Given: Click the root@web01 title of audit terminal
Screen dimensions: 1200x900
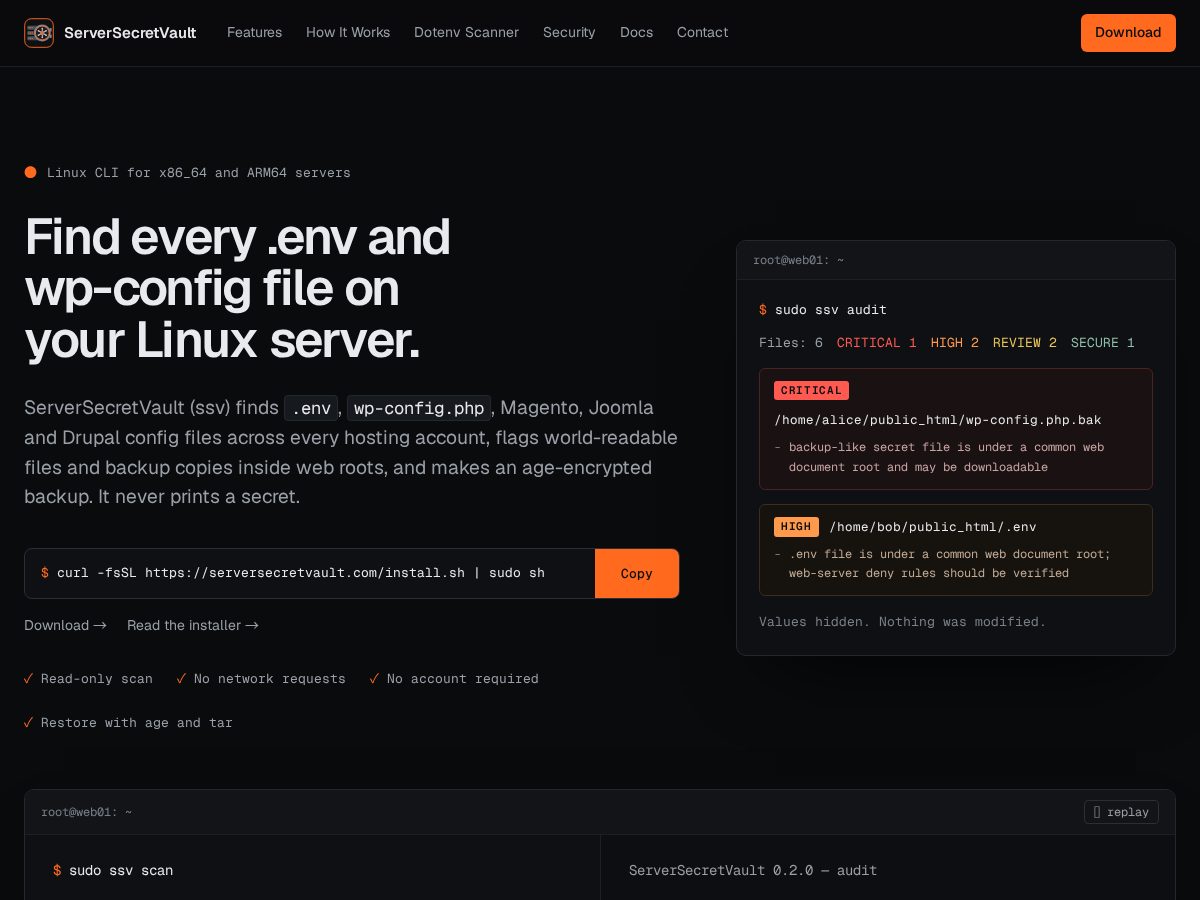Looking at the screenshot, I should coord(799,260).
